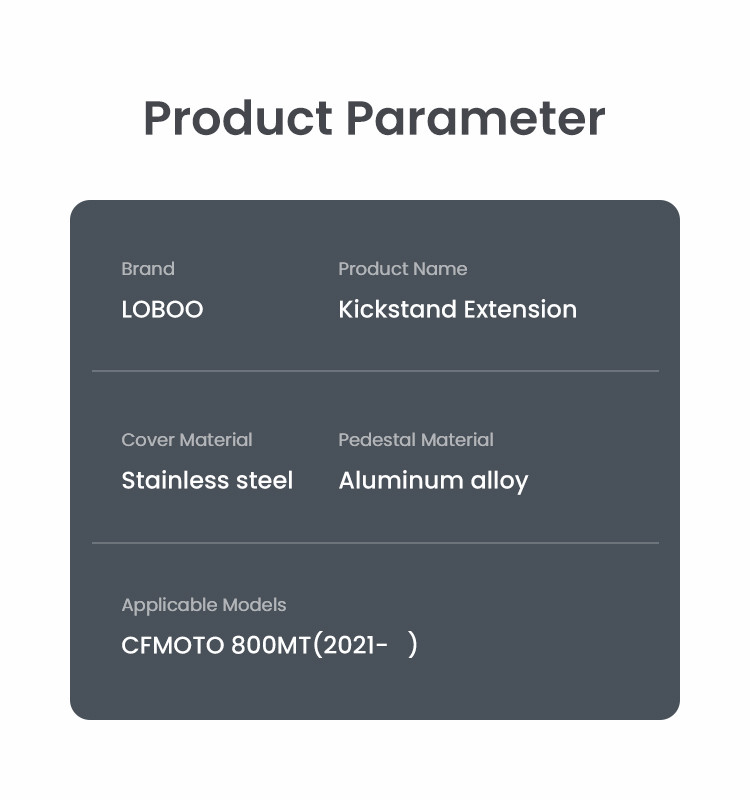This screenshot has height=800, width=750.
Task: Click the "CFMOTO 800MT(2021- )" model value
Action: point(269,646)
